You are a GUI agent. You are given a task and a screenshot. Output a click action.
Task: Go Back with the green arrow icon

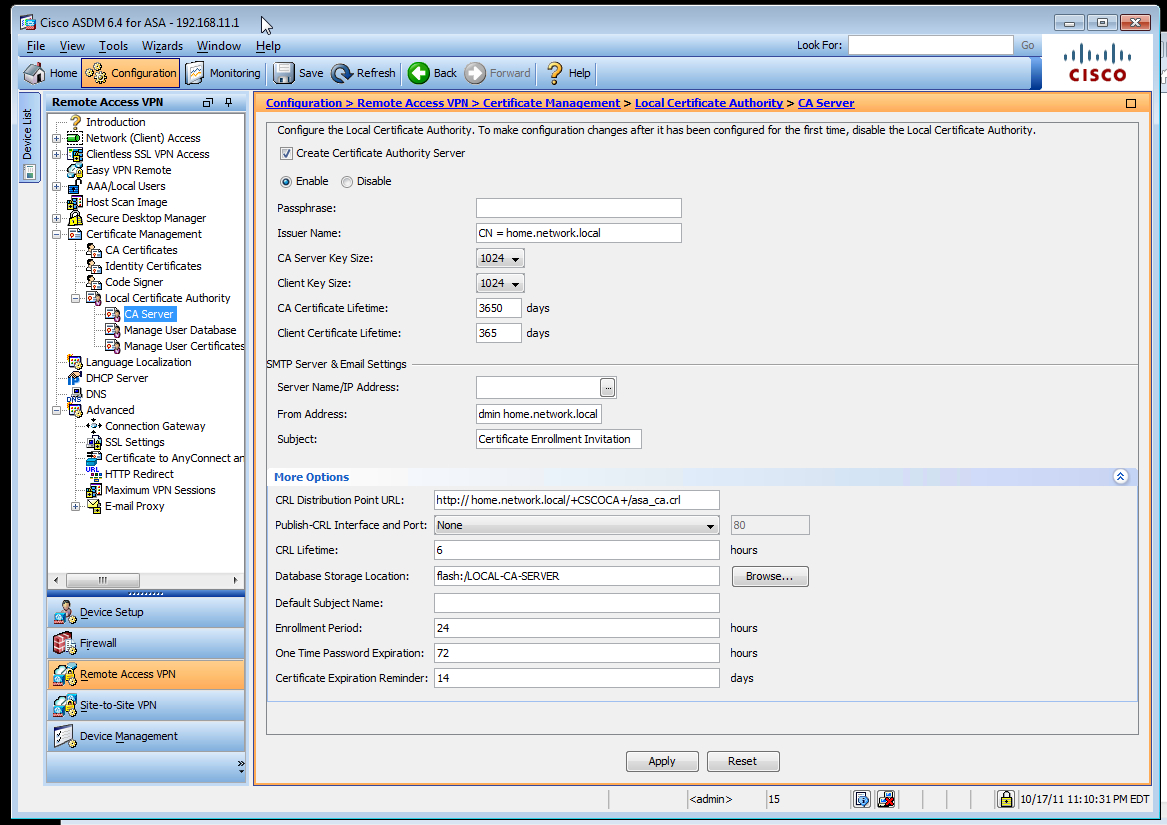pos(419,73)
